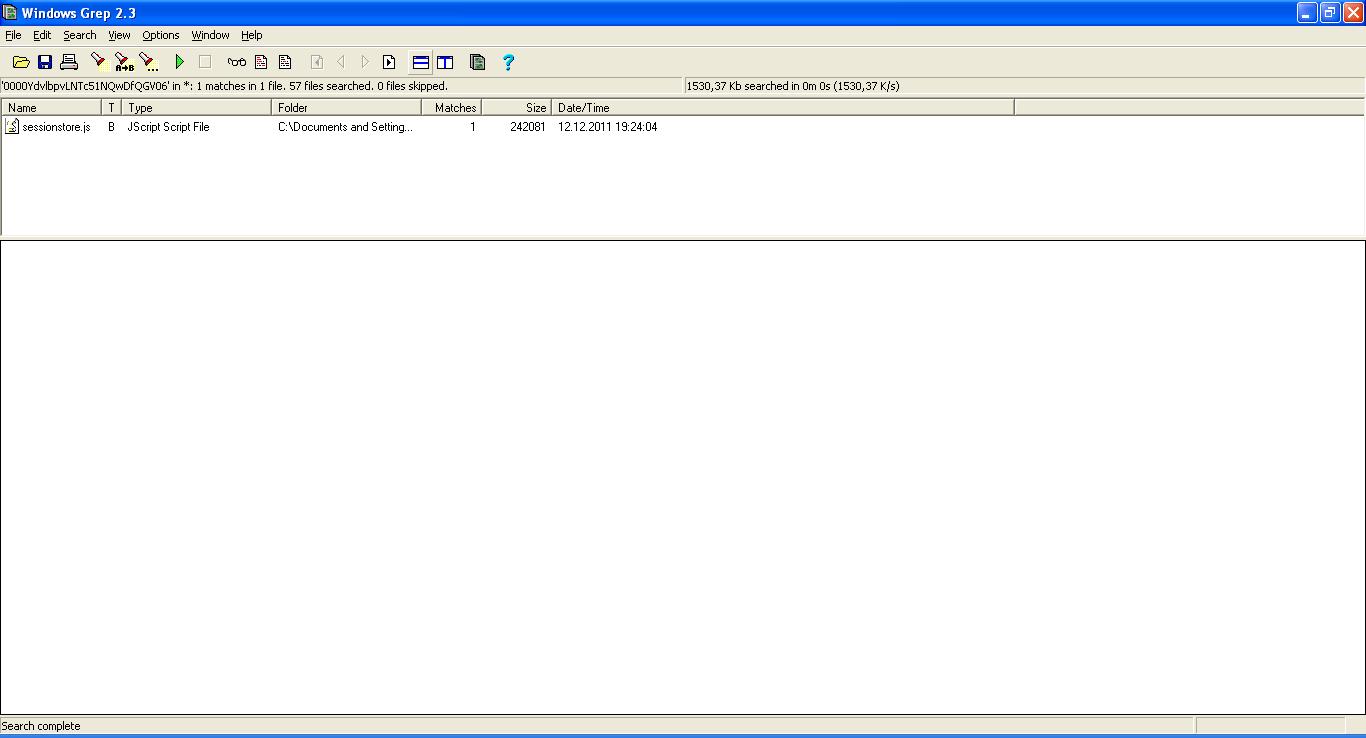Open search and replace (A→B flashlight)
Image resolution: width=1366 pixels, height=738 pixels.
click(123, 62)
